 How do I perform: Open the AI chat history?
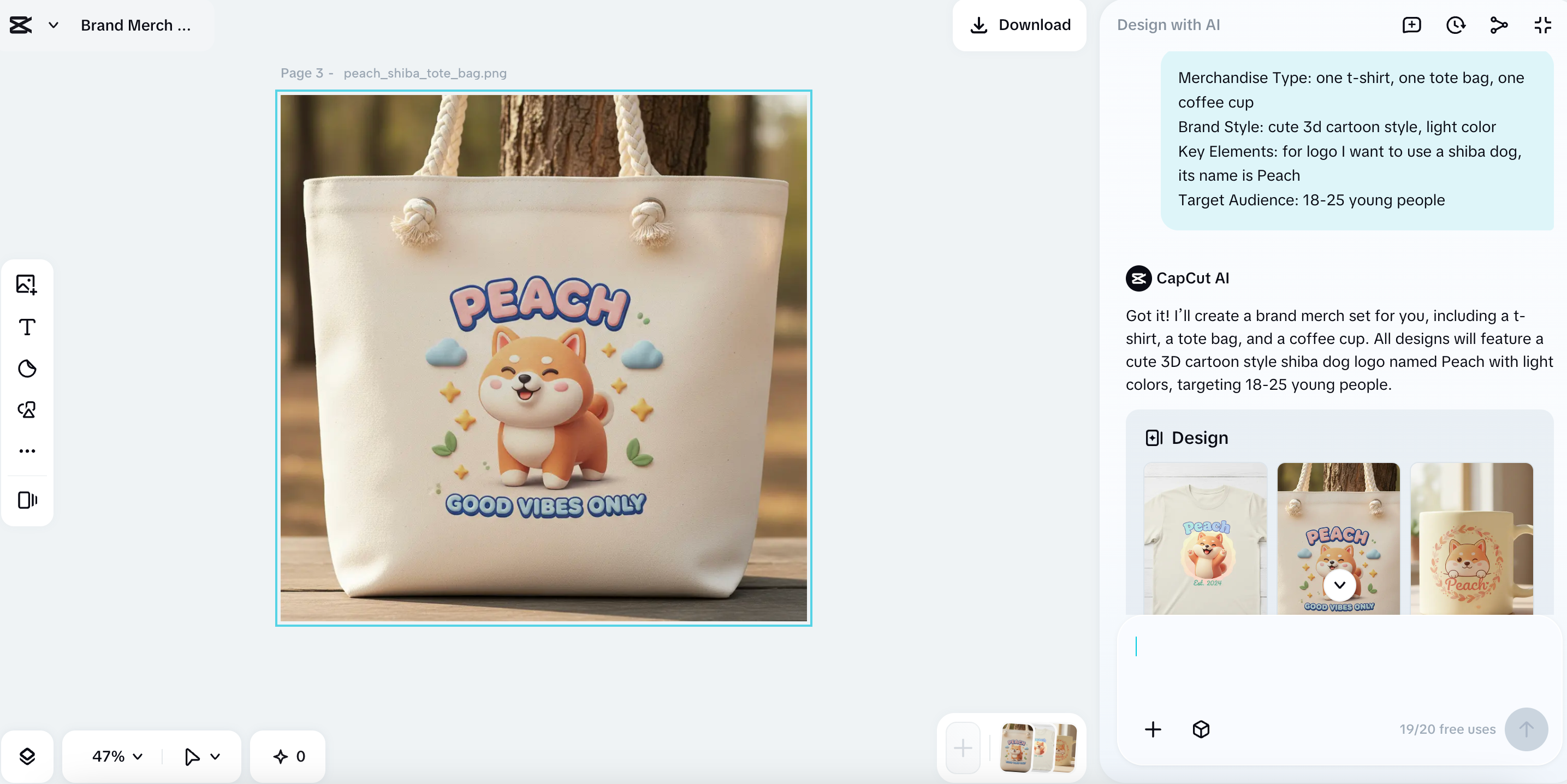(1455, 25)
